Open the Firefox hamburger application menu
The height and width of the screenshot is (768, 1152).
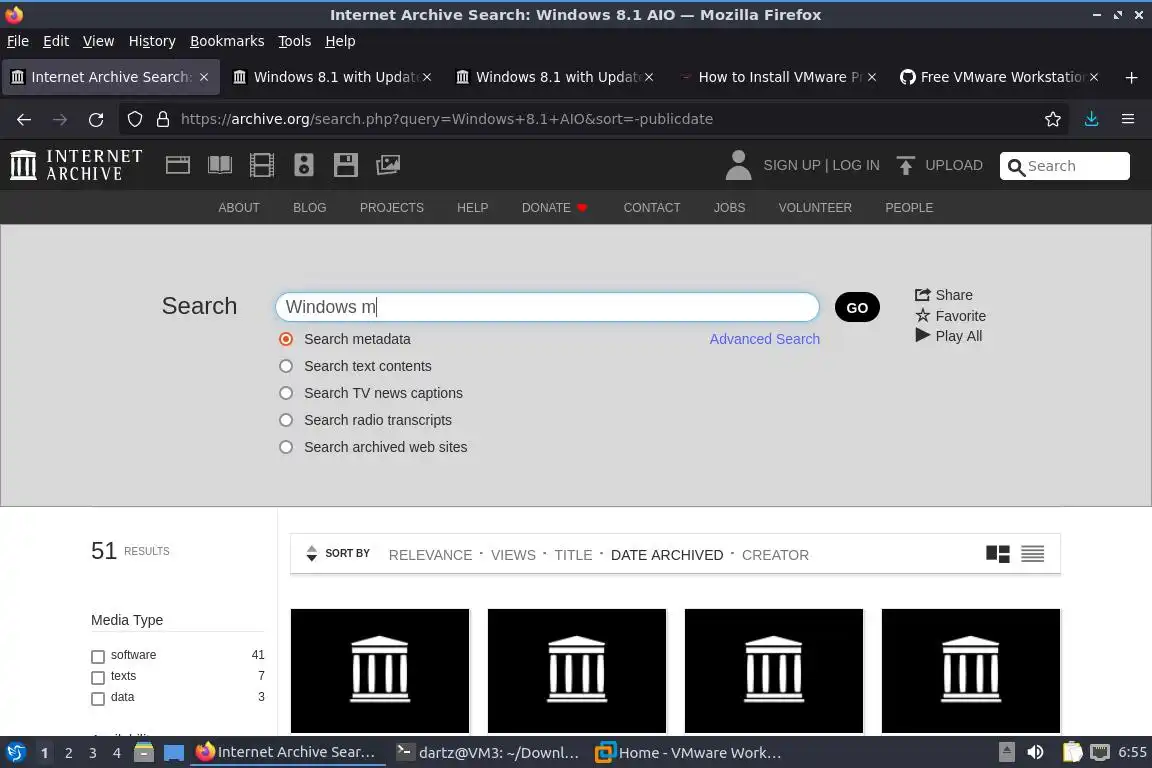pos(1128,119)
